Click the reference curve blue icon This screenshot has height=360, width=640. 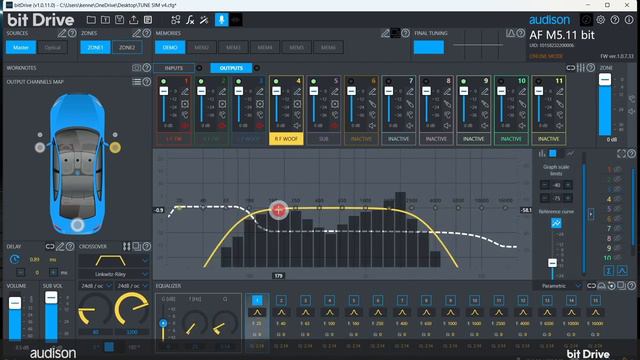click(x=556, y=223)
